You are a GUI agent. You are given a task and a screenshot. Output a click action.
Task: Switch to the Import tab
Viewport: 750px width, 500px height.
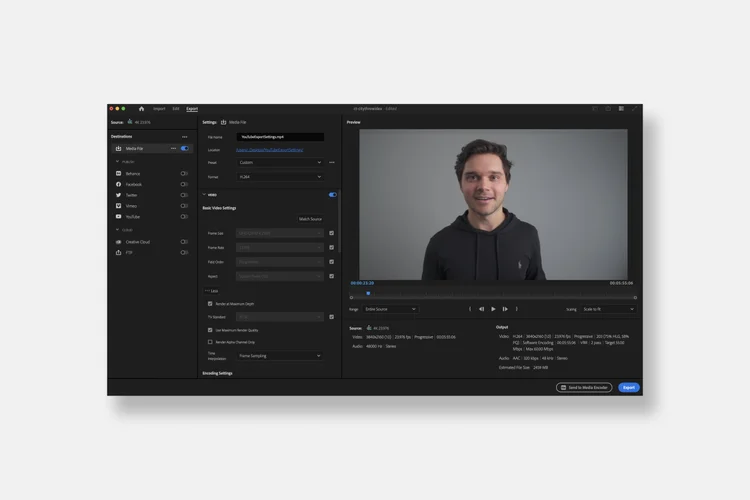tap(159, 109)
